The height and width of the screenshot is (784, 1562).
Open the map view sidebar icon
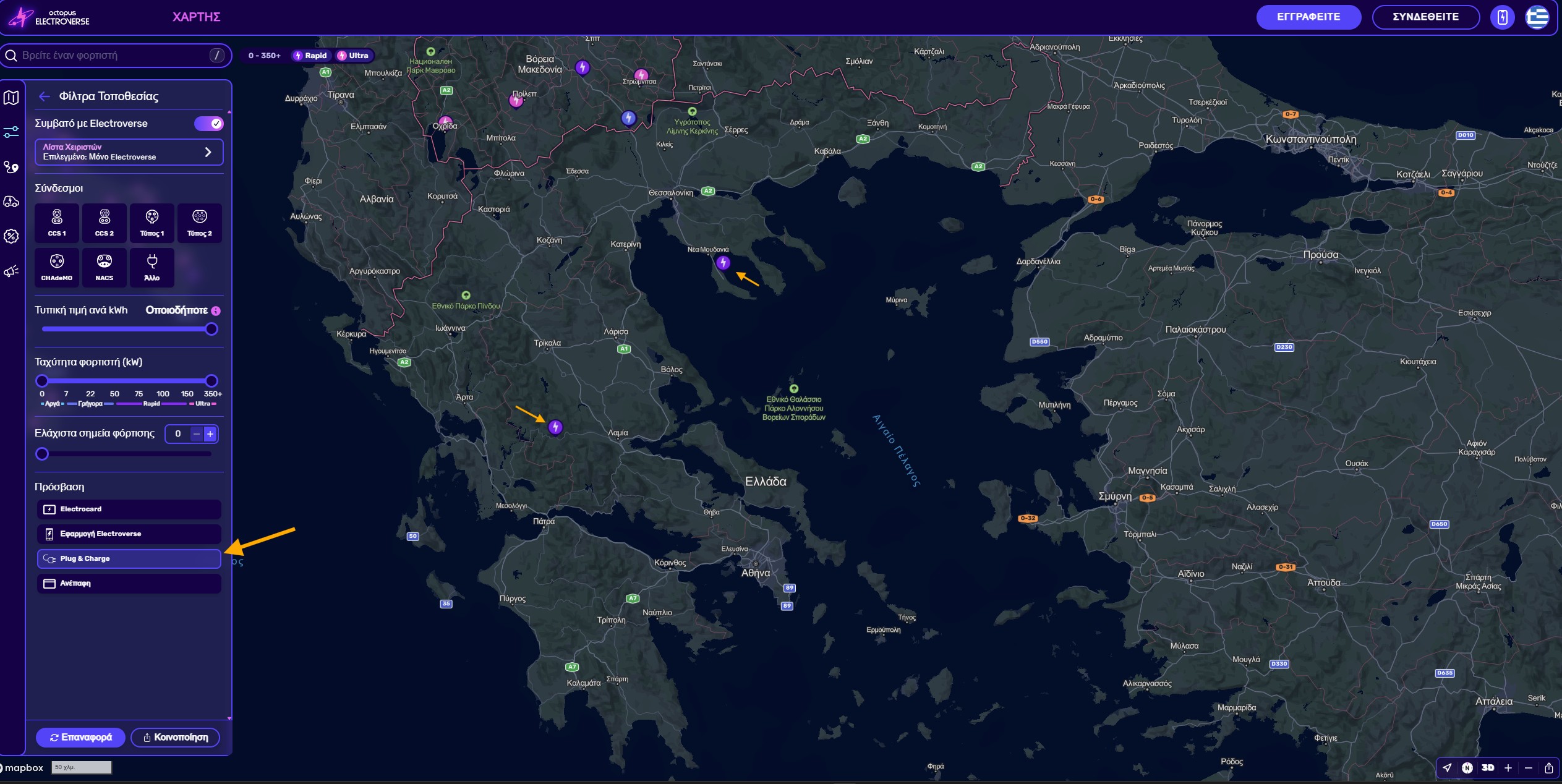(11, 98)
